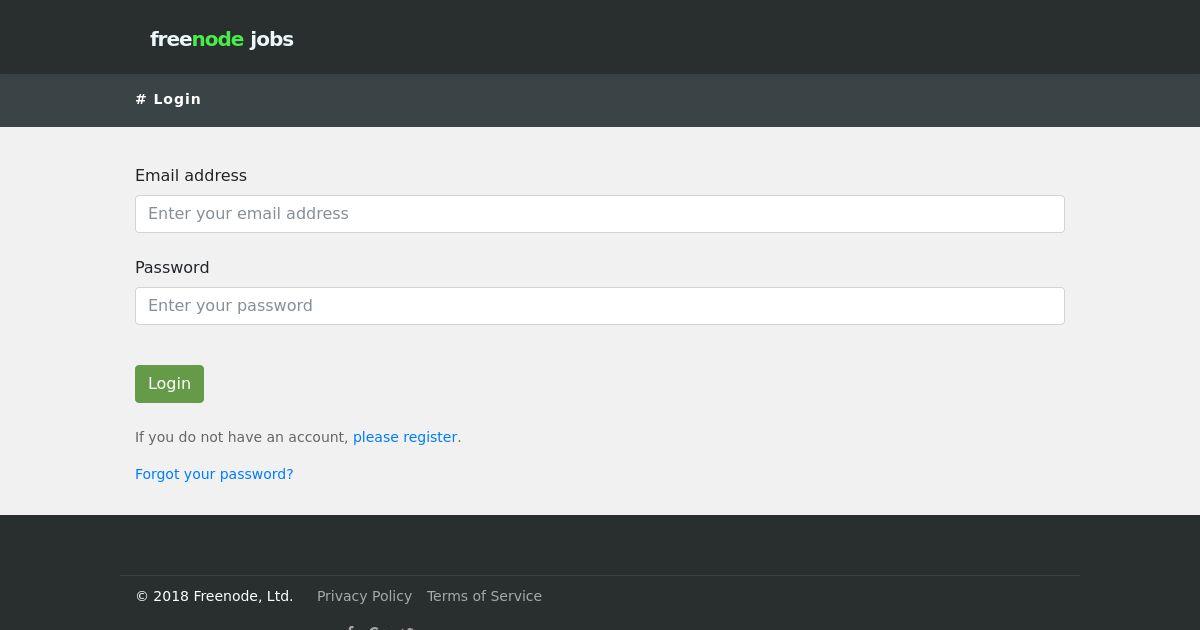Click the Email address label

pos(191,175)
